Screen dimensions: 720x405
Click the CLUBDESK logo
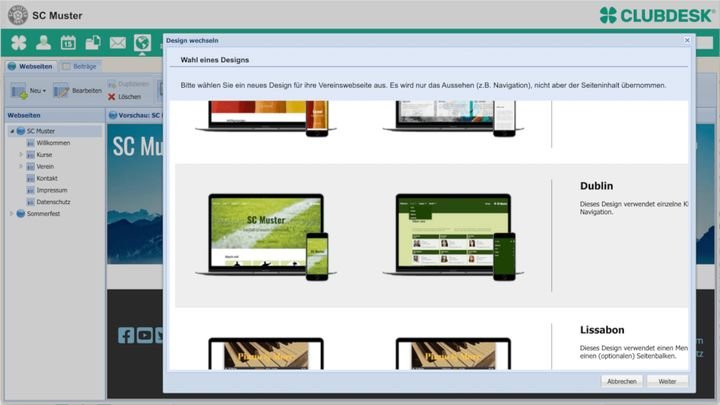[656, 15]
